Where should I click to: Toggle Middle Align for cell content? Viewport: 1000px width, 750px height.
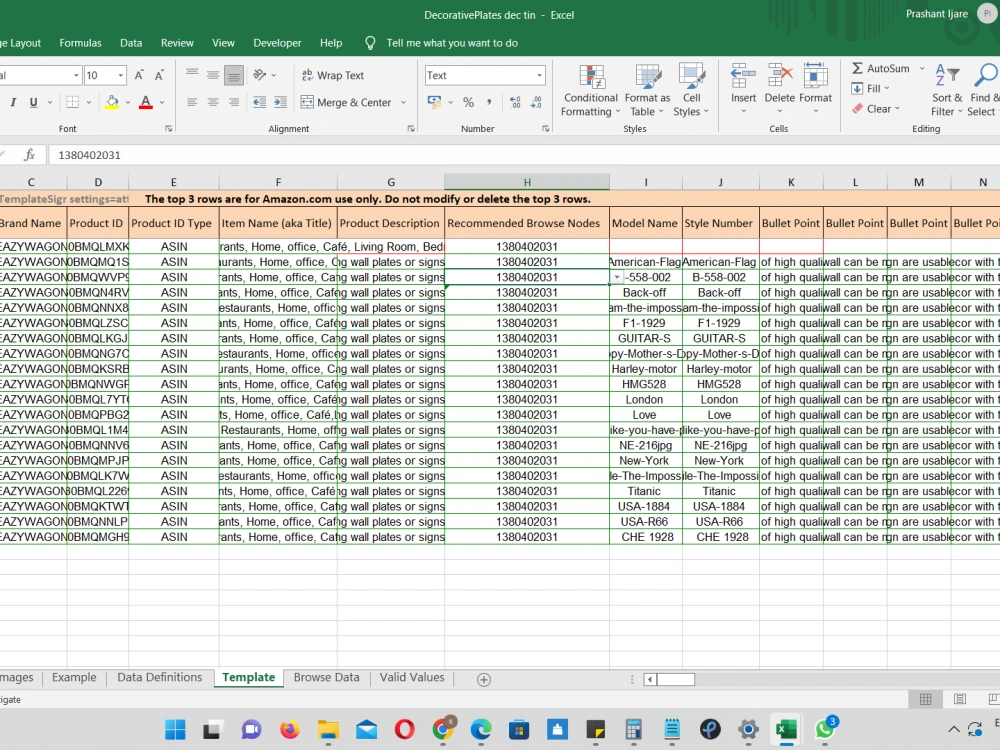coord(213,75)
